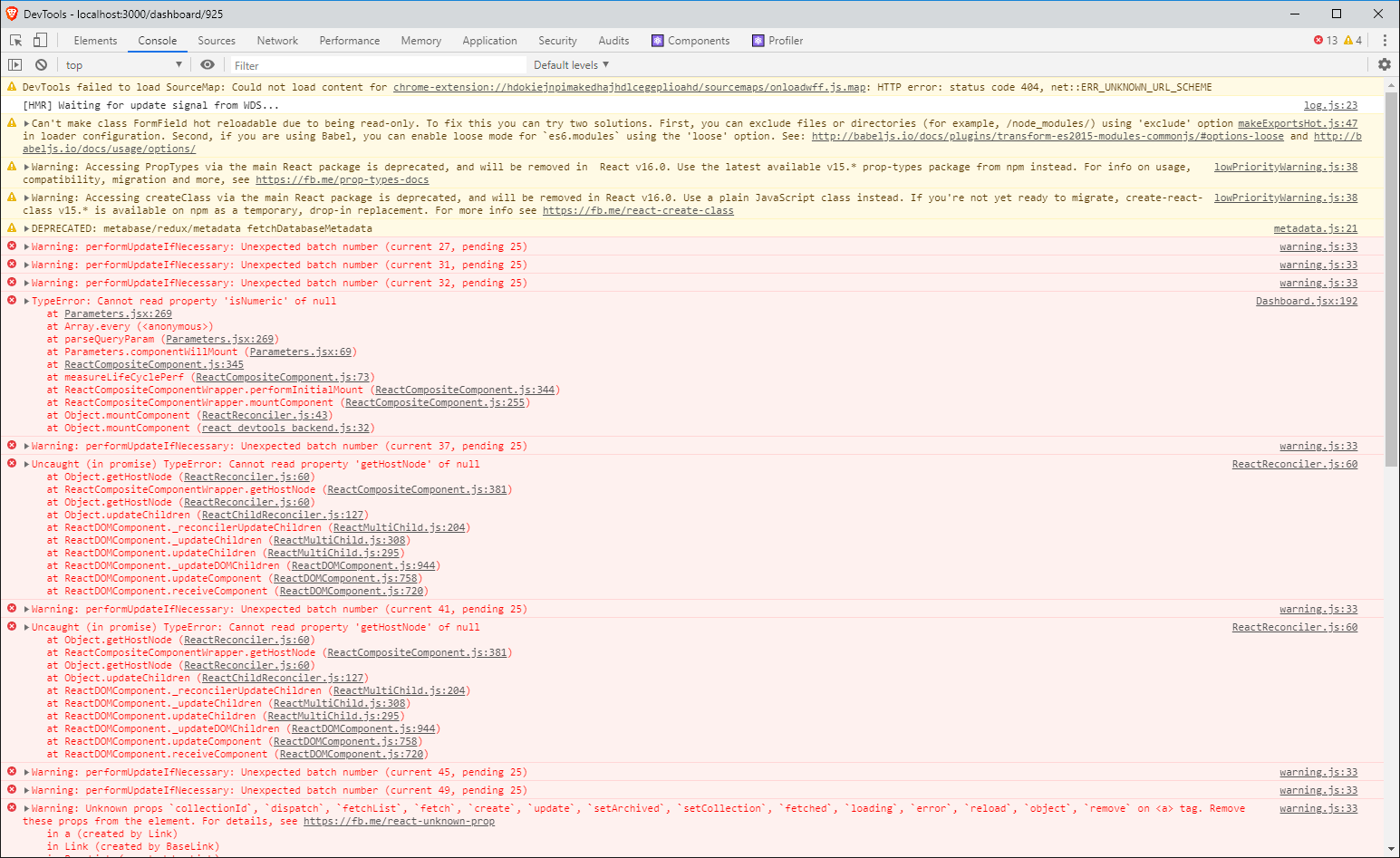Create a live expression using the eye icon
Image resolution: width=1400 pixels, height=858 pixels.
208,64
